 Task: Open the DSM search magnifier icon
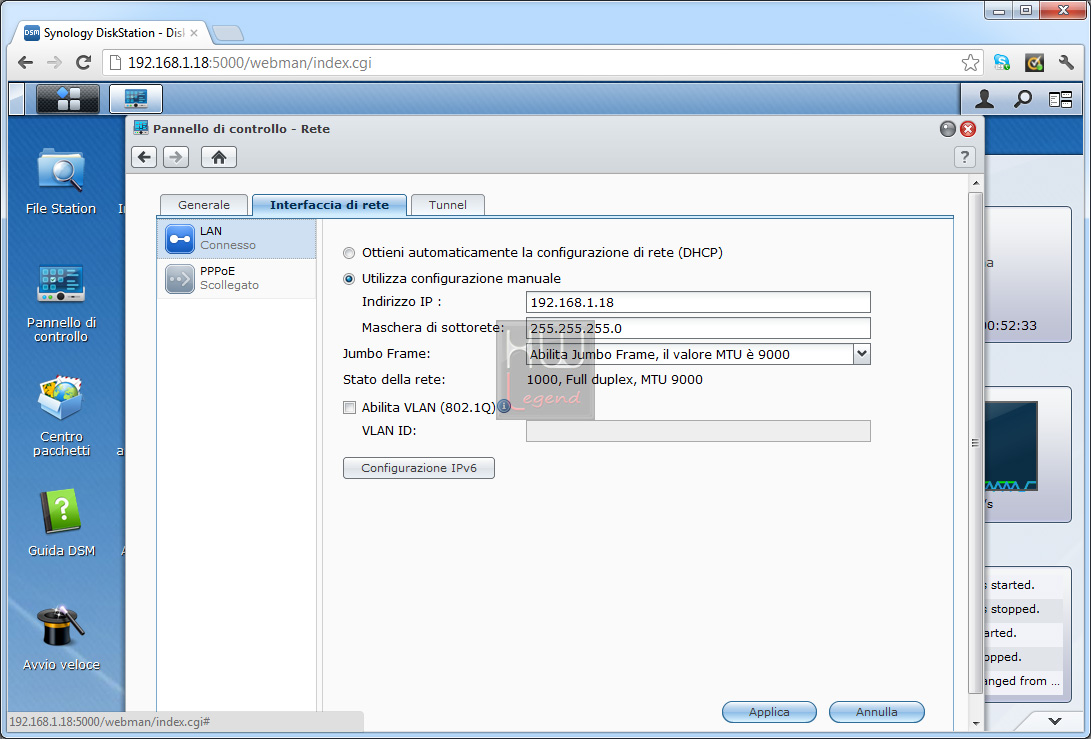1022,99
